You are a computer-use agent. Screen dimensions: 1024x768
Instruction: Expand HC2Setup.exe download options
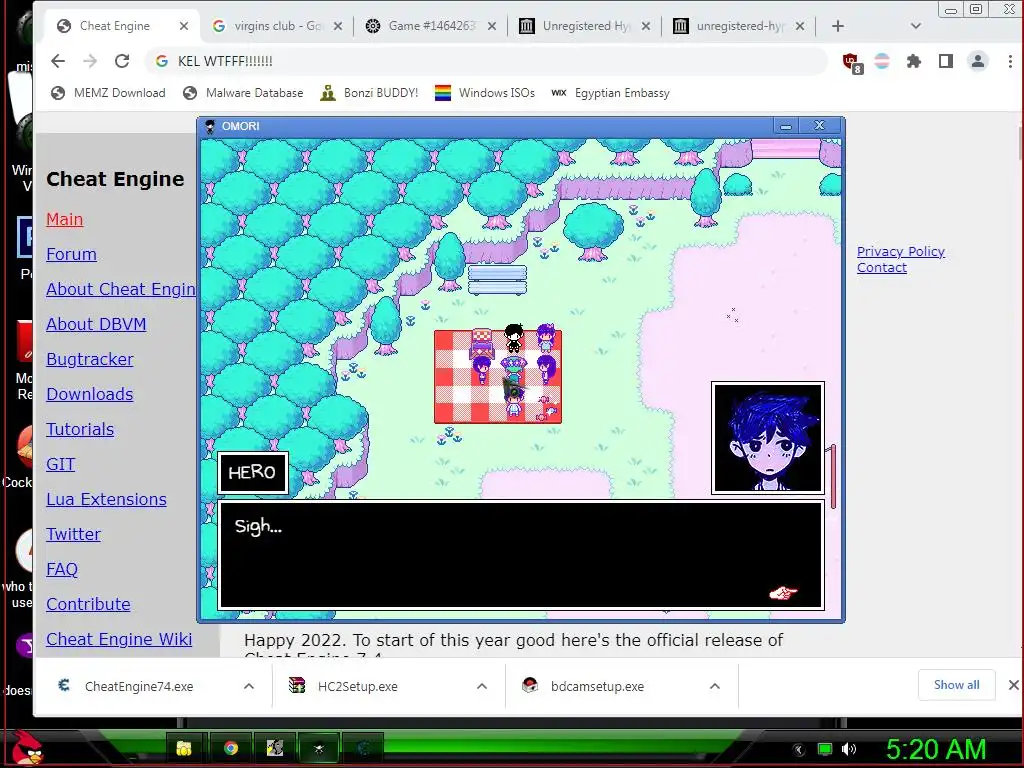point(482,686)
